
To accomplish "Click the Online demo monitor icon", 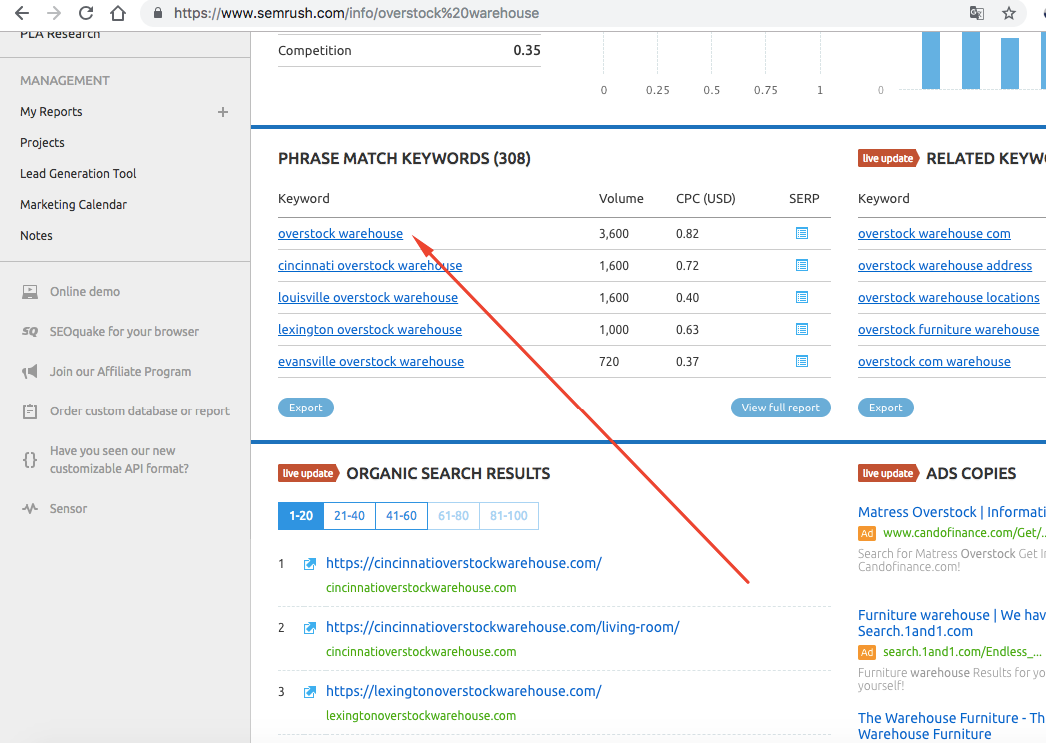I will coord(30,292).
